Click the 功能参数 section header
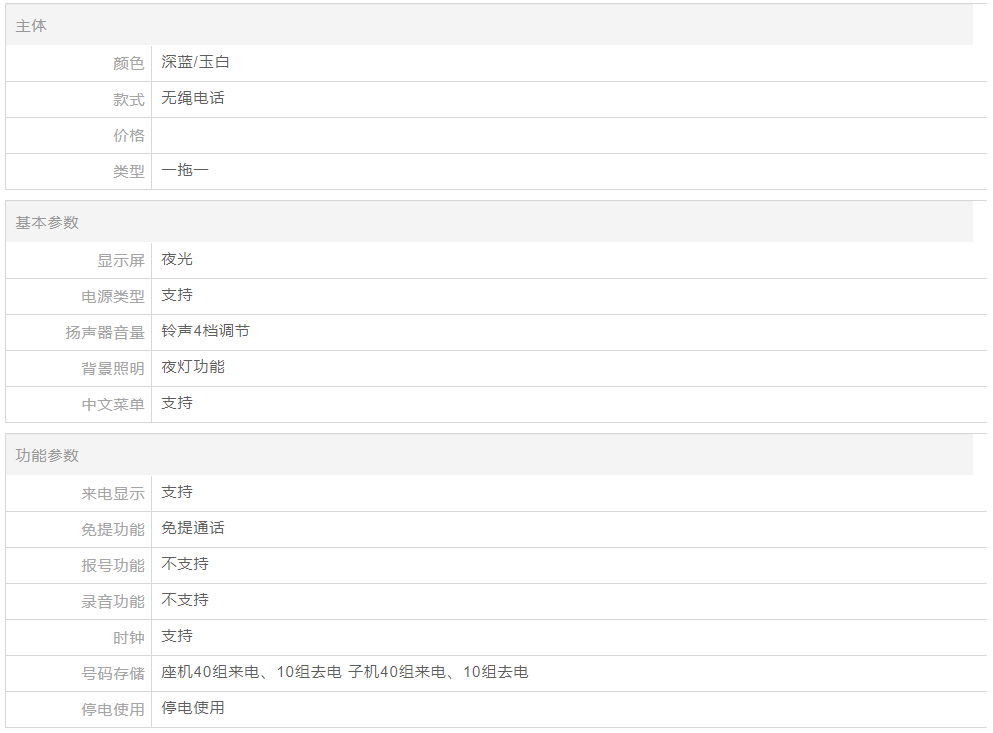 [x=47, y=455]
